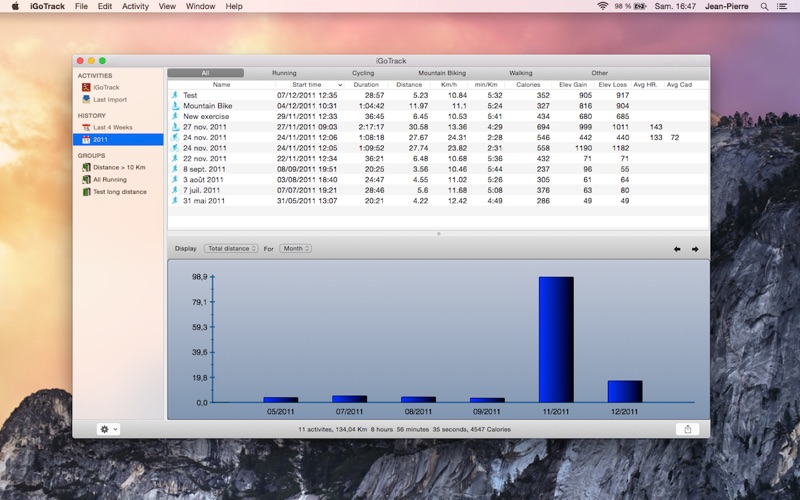Open the gear actions dropdown menu
This screenshot has height=500, width=800.
click(108, 429)
